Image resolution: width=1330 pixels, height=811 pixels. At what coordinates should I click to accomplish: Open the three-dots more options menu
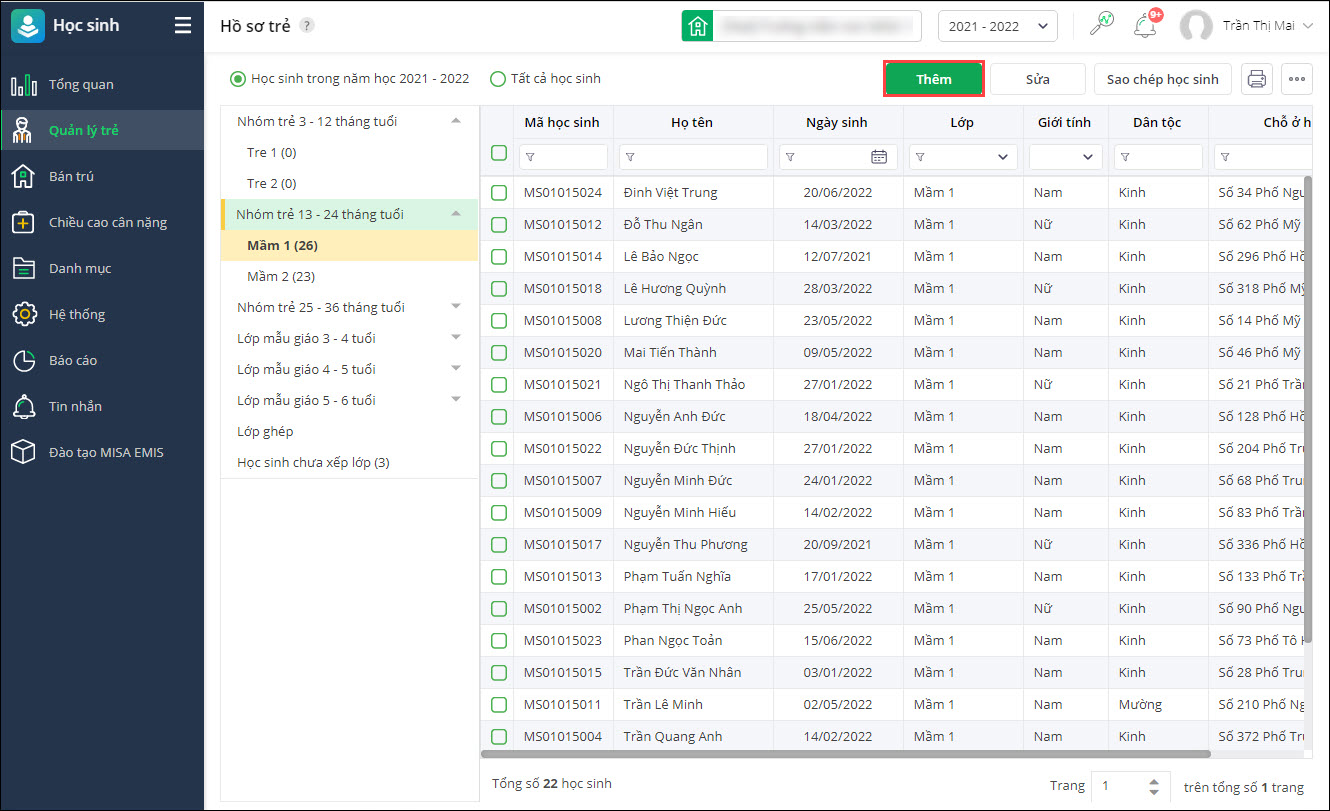[1297, 79]
